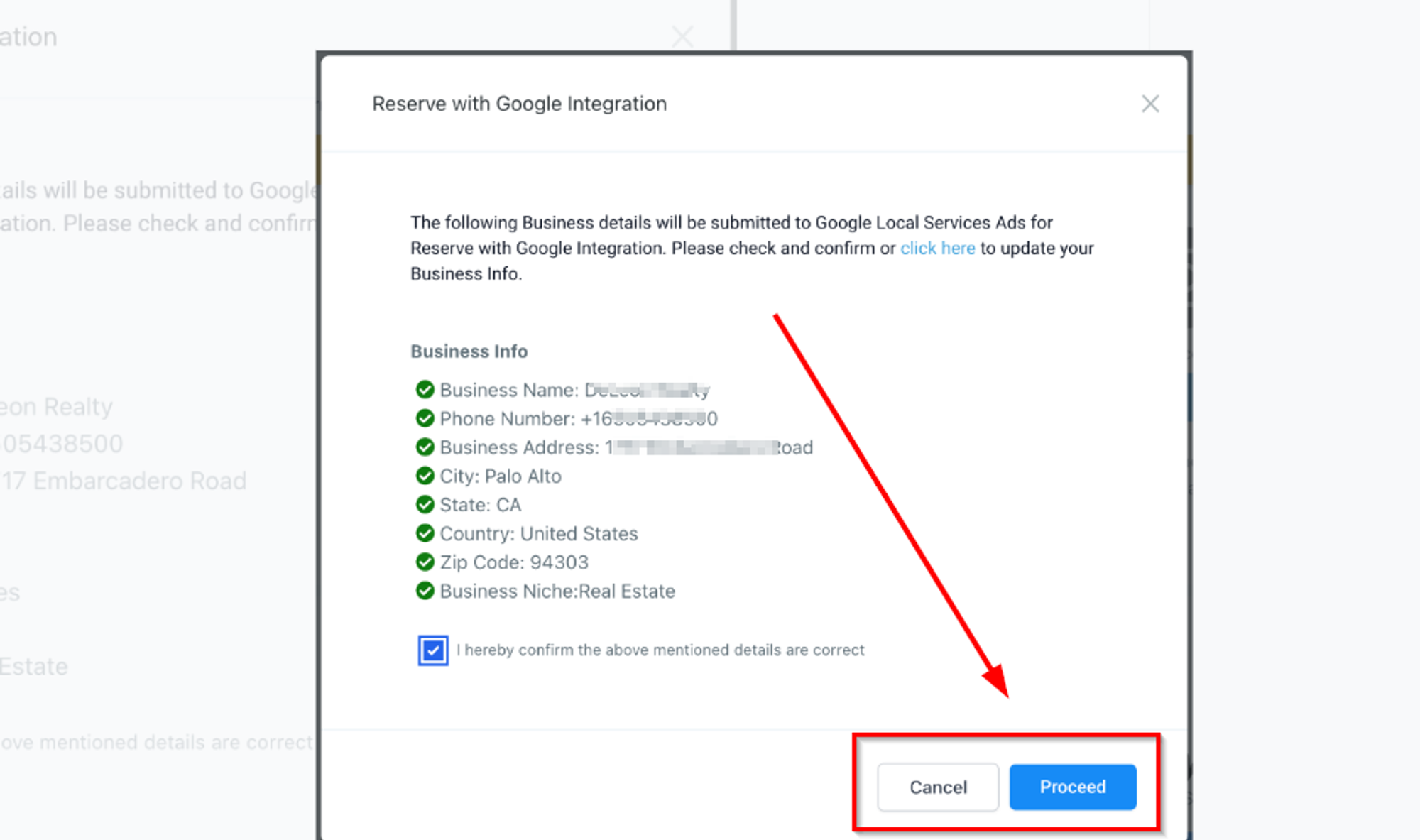Click the Country United States text
1420x840 pixels.
tap(539, 533)
